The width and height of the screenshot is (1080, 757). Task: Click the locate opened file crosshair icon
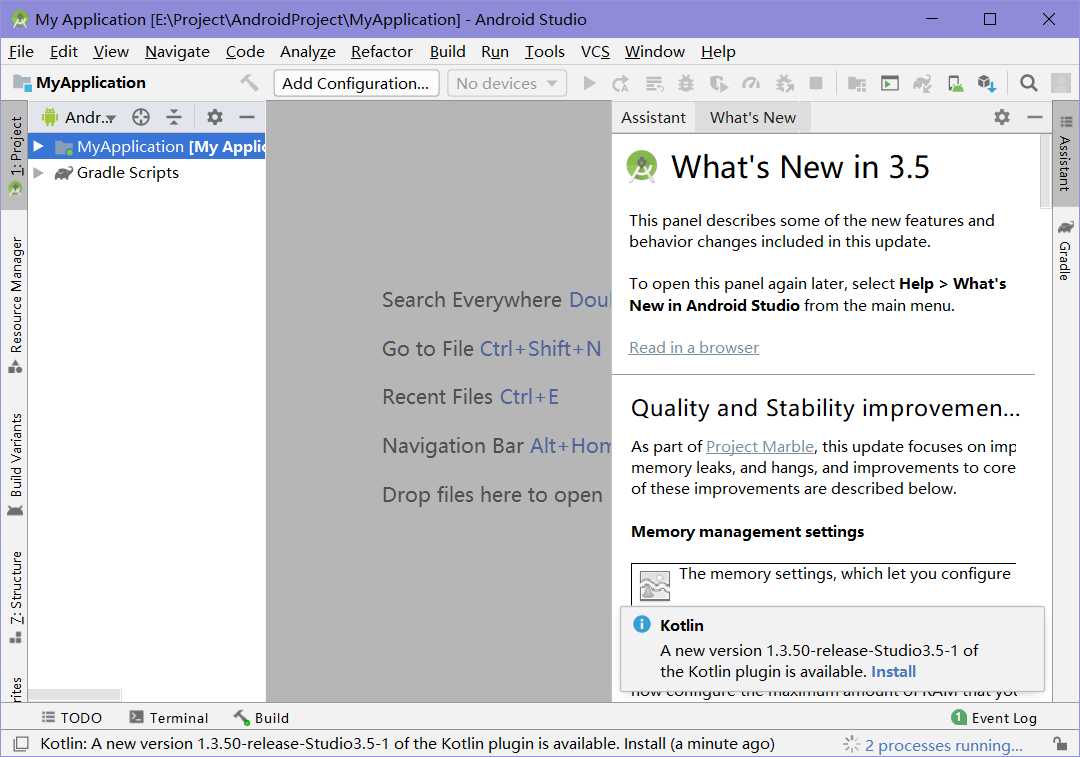click(x=141, y=117)
